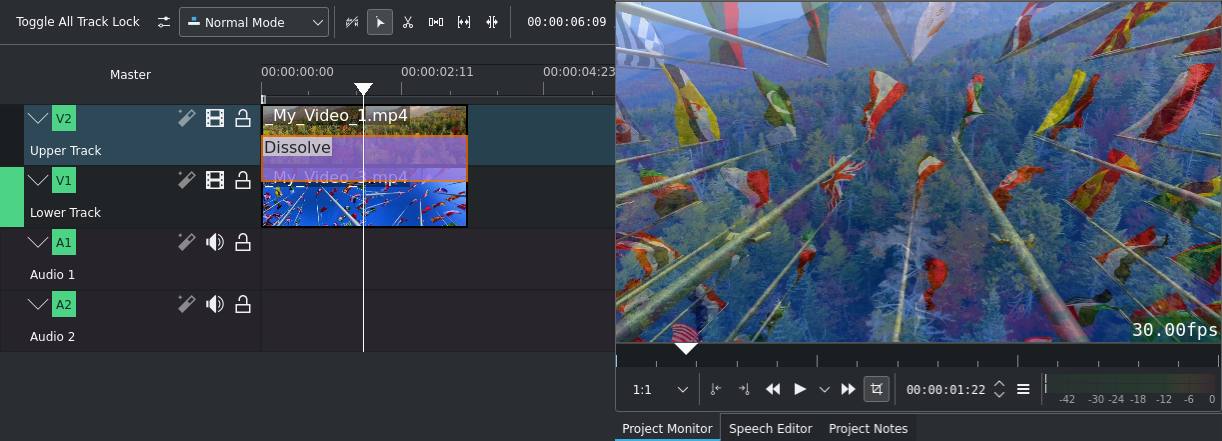
Task: Open the play options dropdown arrow
Action: point(824,390)
